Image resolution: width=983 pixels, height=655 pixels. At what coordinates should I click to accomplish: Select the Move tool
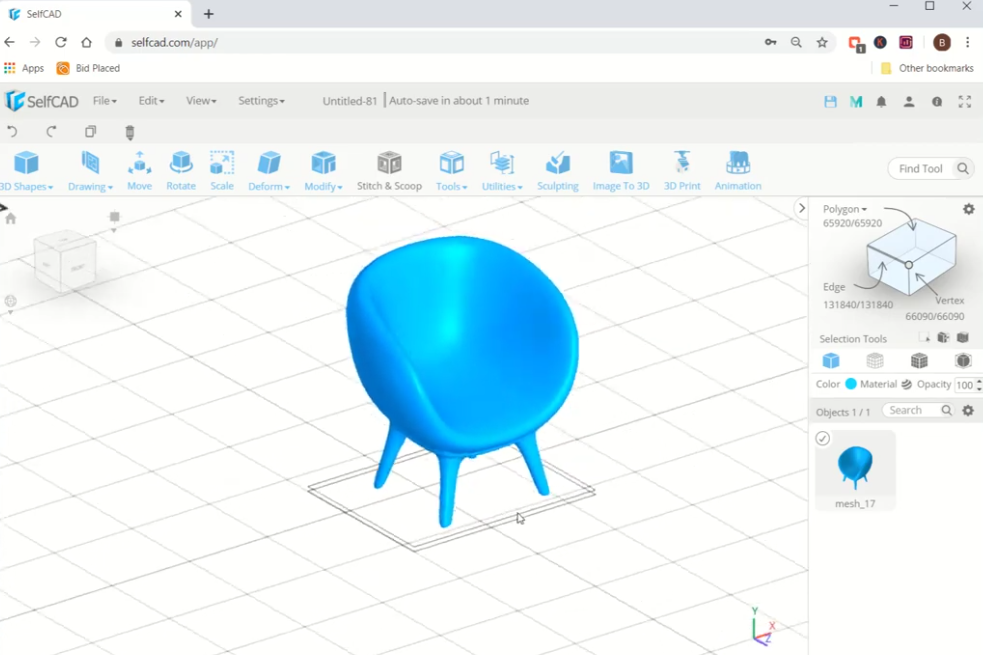pyautogui.click(x=139, y=170)
